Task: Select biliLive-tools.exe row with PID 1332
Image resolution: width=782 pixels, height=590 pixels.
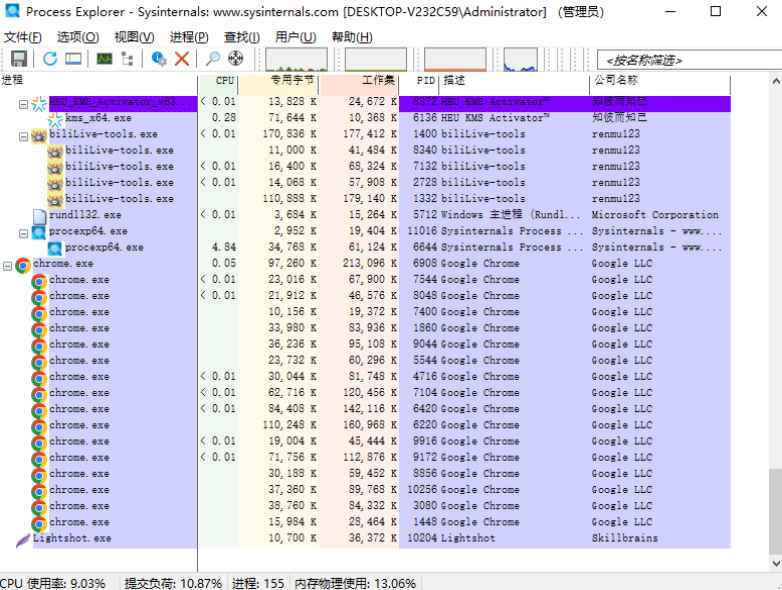Action: 365,199
